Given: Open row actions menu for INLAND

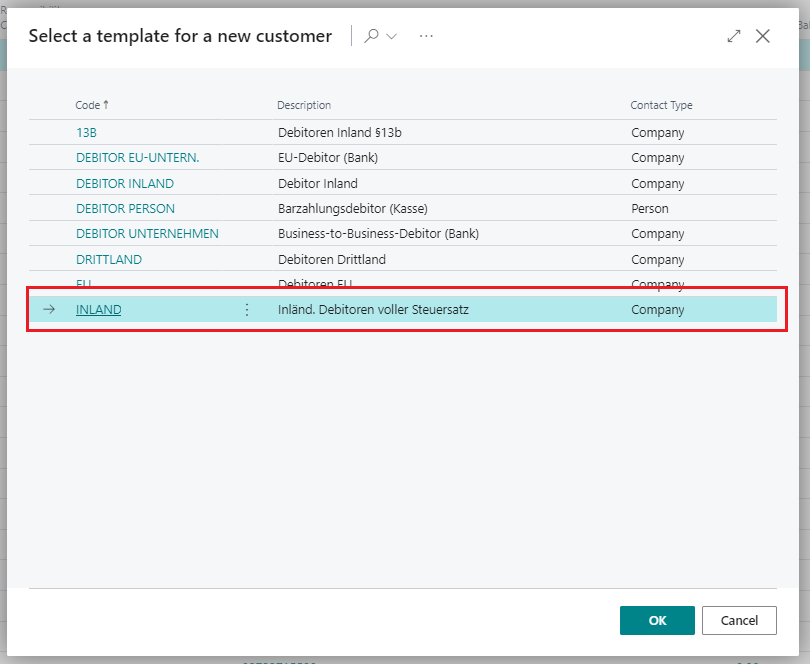Looking at the screenshot, I should coord(247,310).
